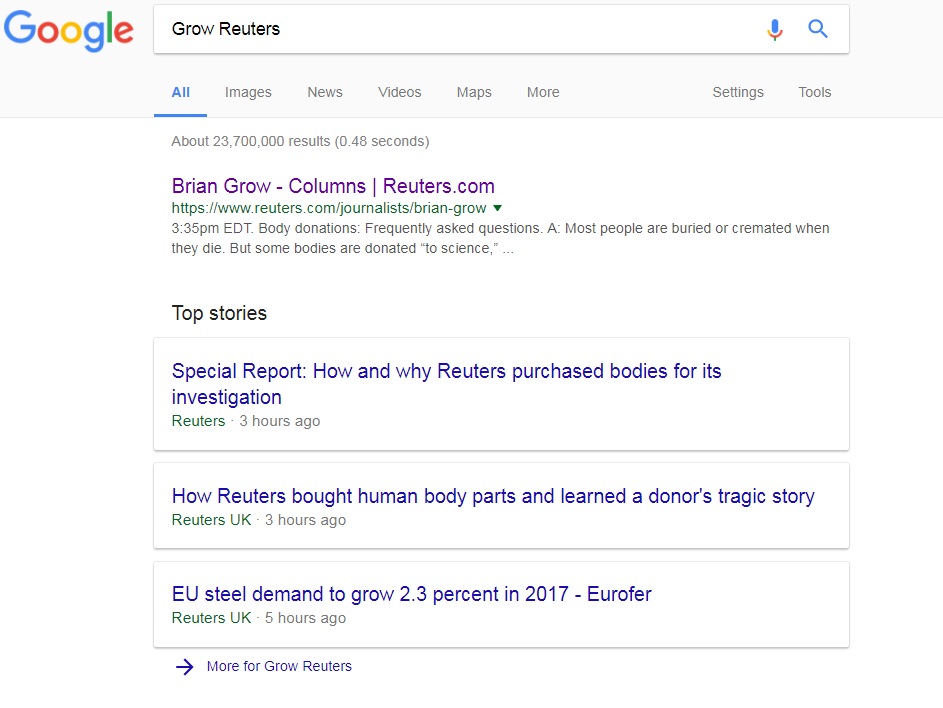Open EU steel demand Eurofer story
The height and width of the screenshot is (708, 943).
coord(411,594)
